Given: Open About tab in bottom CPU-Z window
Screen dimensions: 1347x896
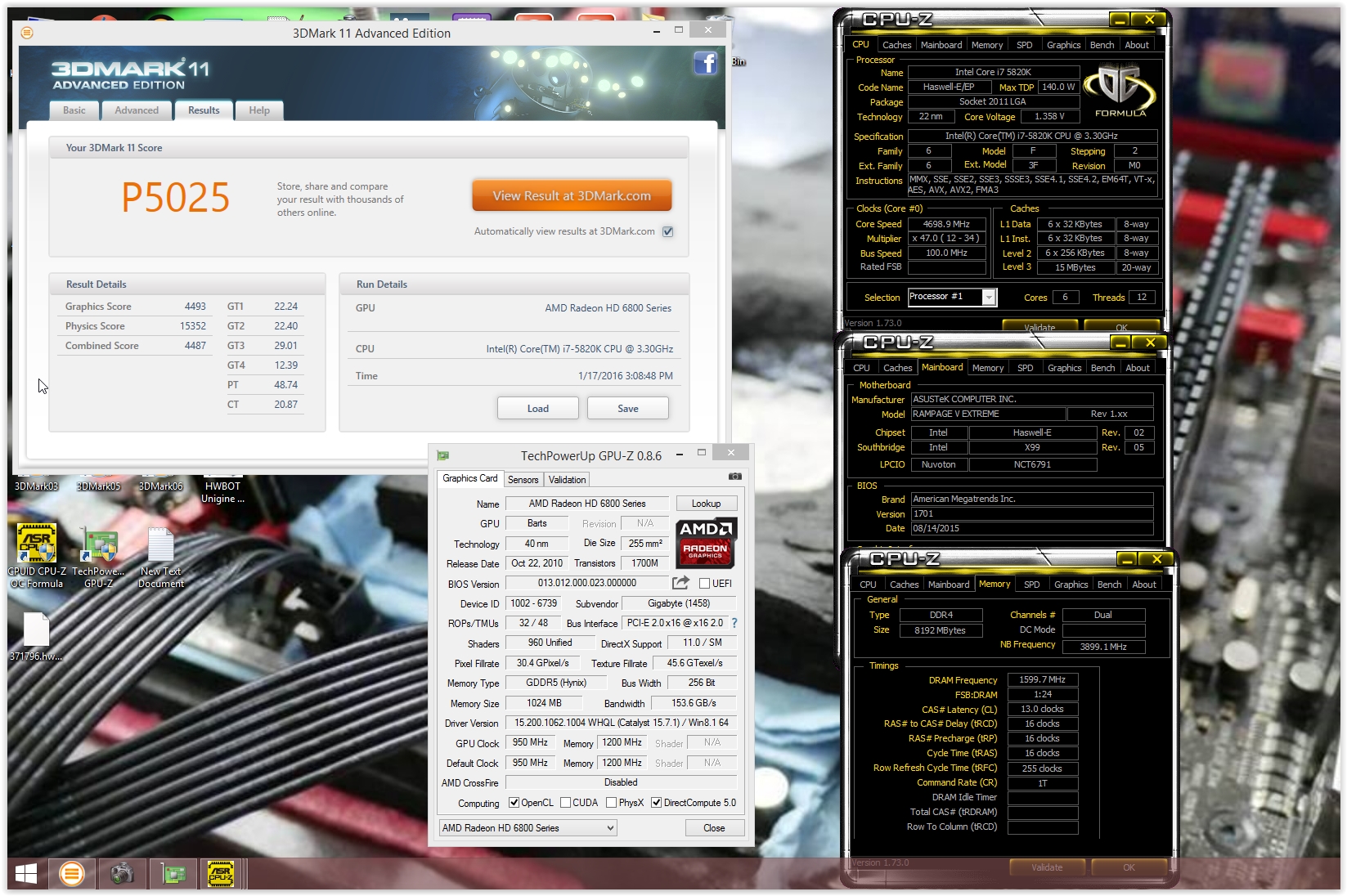Looking at the screenshot, I should [x=1144, y=585].
